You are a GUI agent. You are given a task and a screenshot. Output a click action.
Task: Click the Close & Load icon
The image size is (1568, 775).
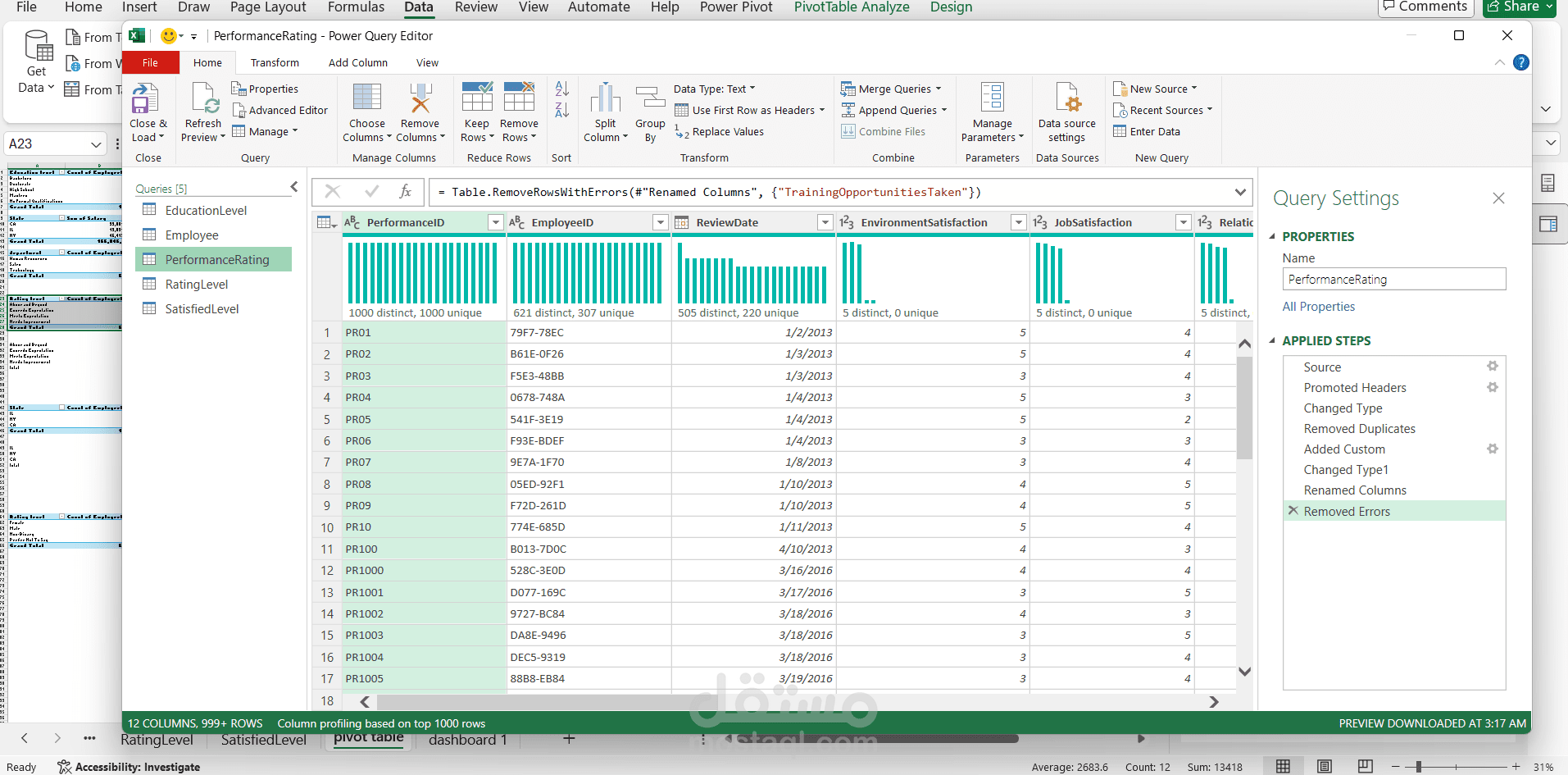(x=146, y=98)
